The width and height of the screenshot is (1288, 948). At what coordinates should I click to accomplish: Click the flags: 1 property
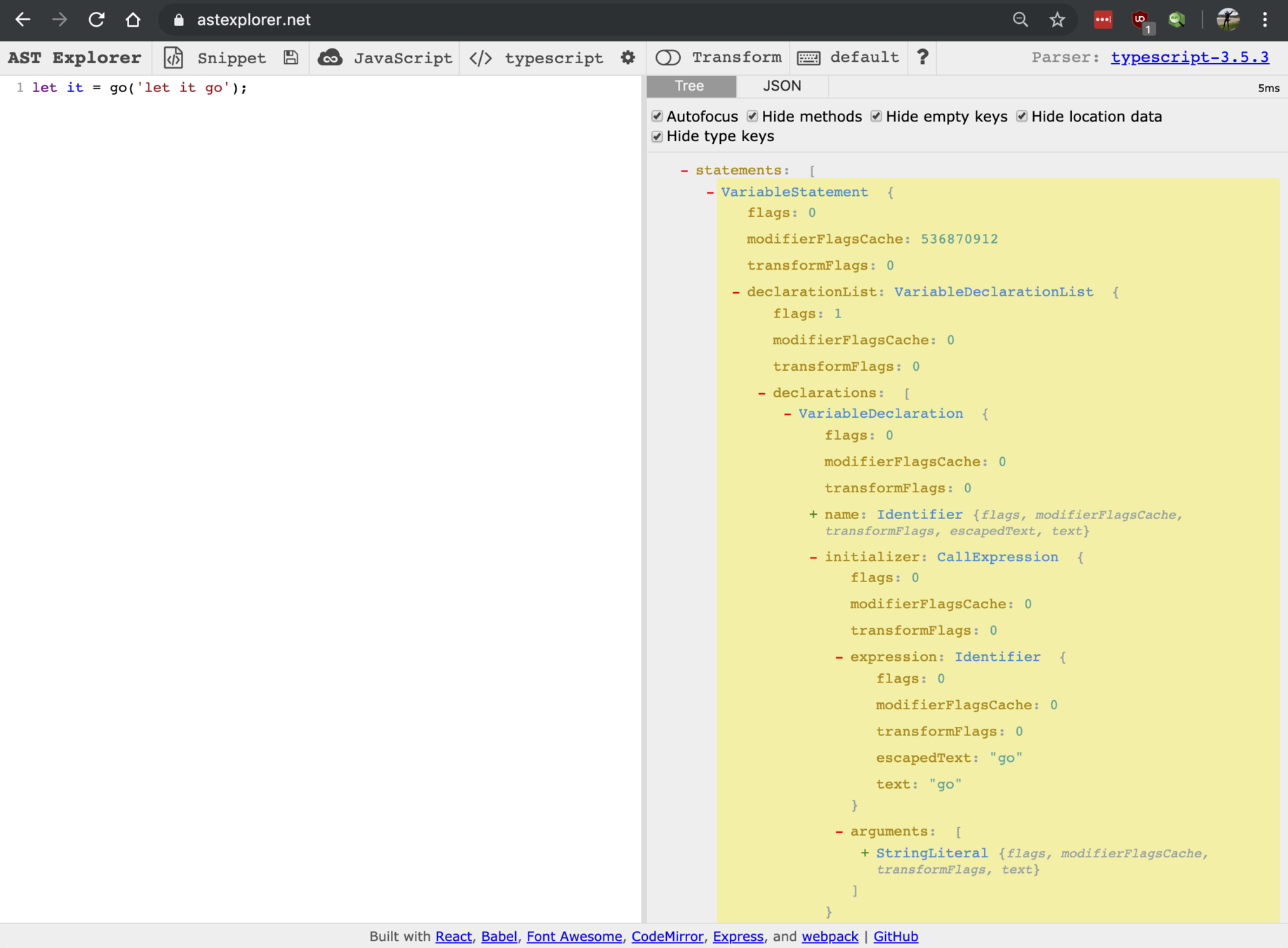pos(807,314)
